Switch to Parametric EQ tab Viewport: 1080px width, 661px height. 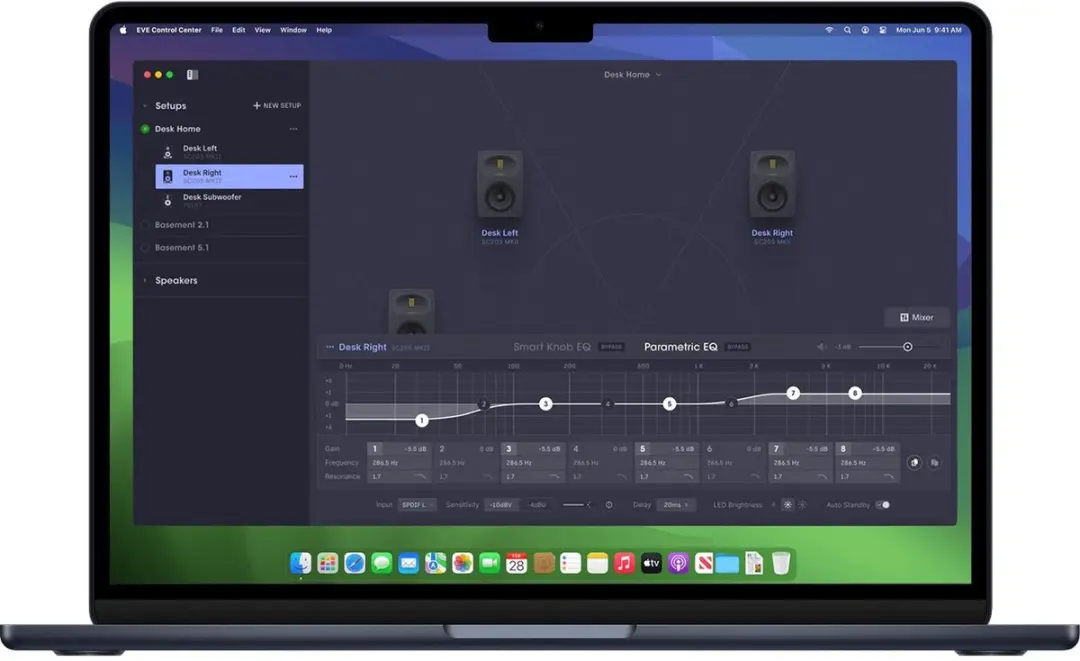pyautogui.click(x=681, y=347)
